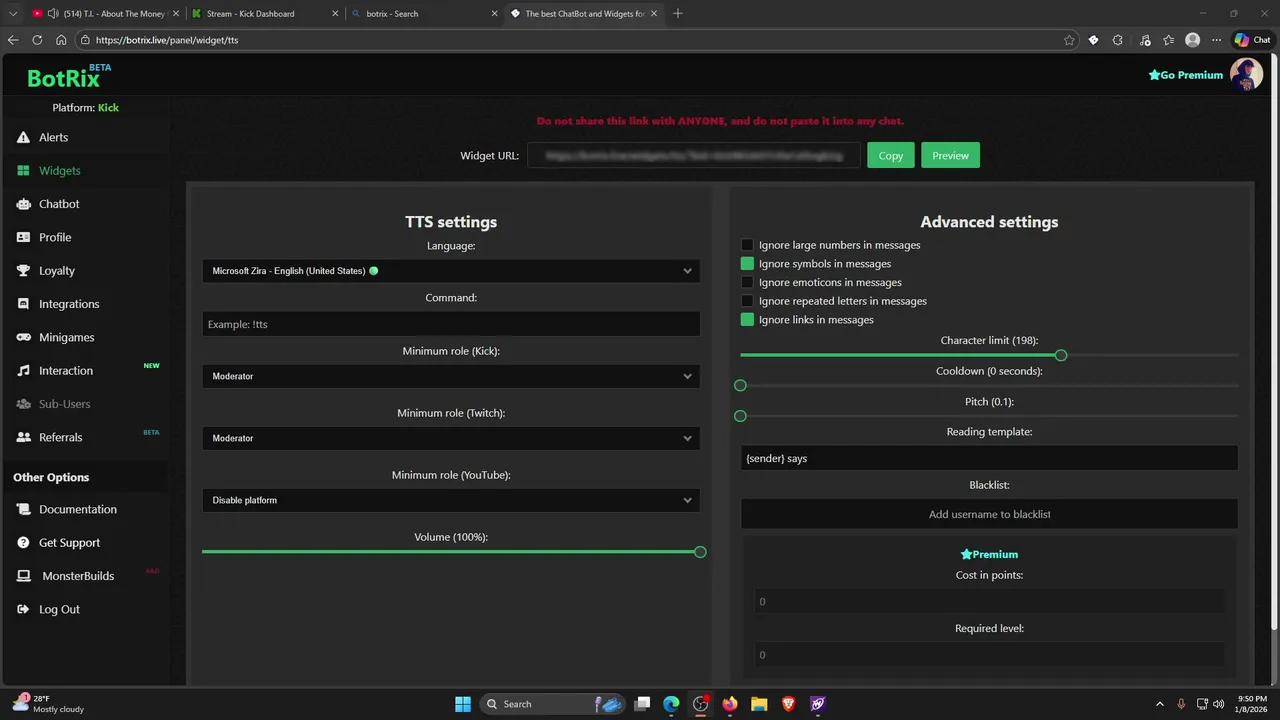
Task: Uncheck Ignore links in messages
Action: click(747, 320)
